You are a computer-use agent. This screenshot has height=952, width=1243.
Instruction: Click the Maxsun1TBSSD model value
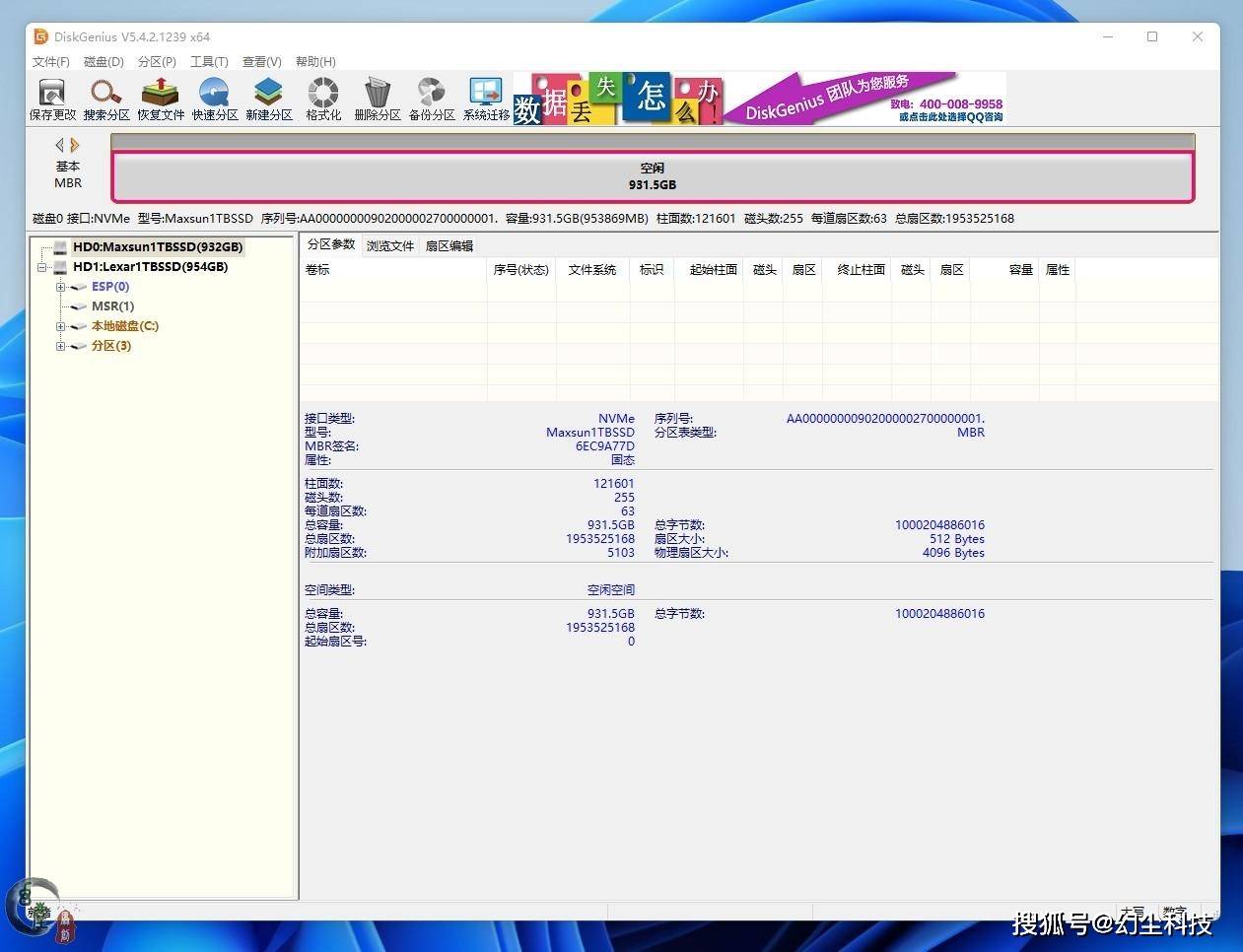tap(590, 433)
